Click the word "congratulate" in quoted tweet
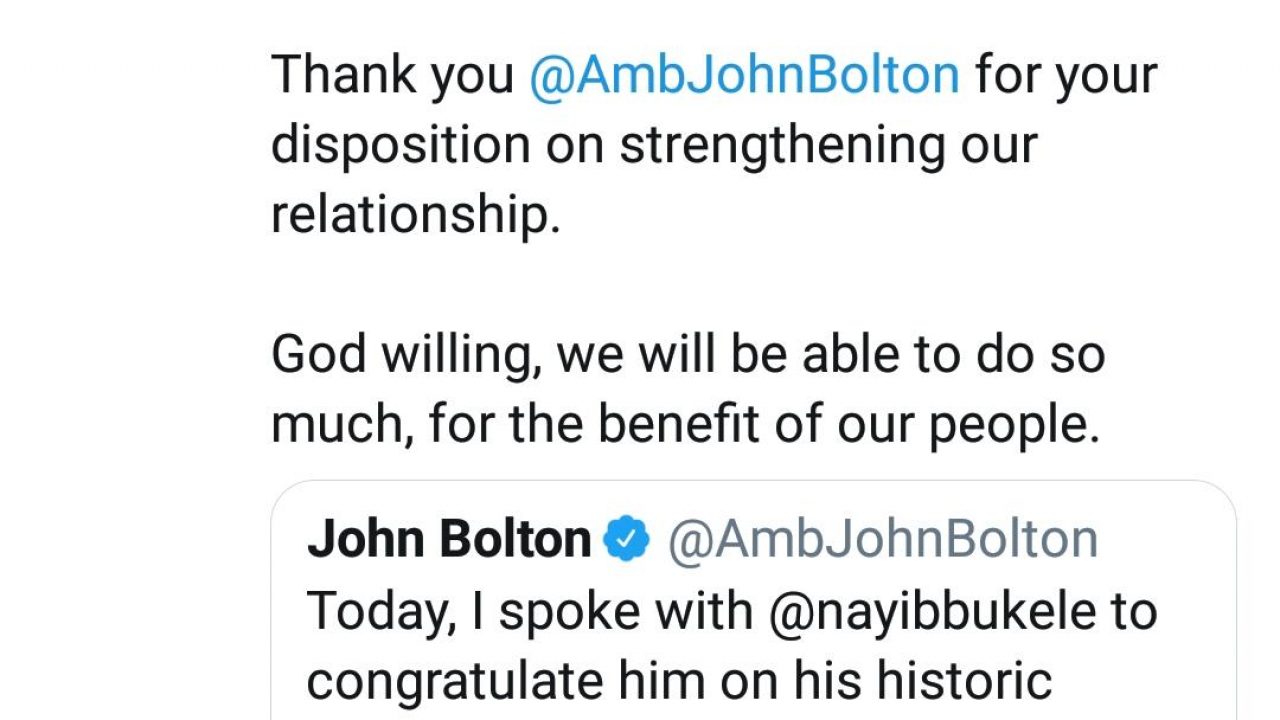The height and width of the screenshot is (720, 1280). pyautogui.click(x=455, y=681)
